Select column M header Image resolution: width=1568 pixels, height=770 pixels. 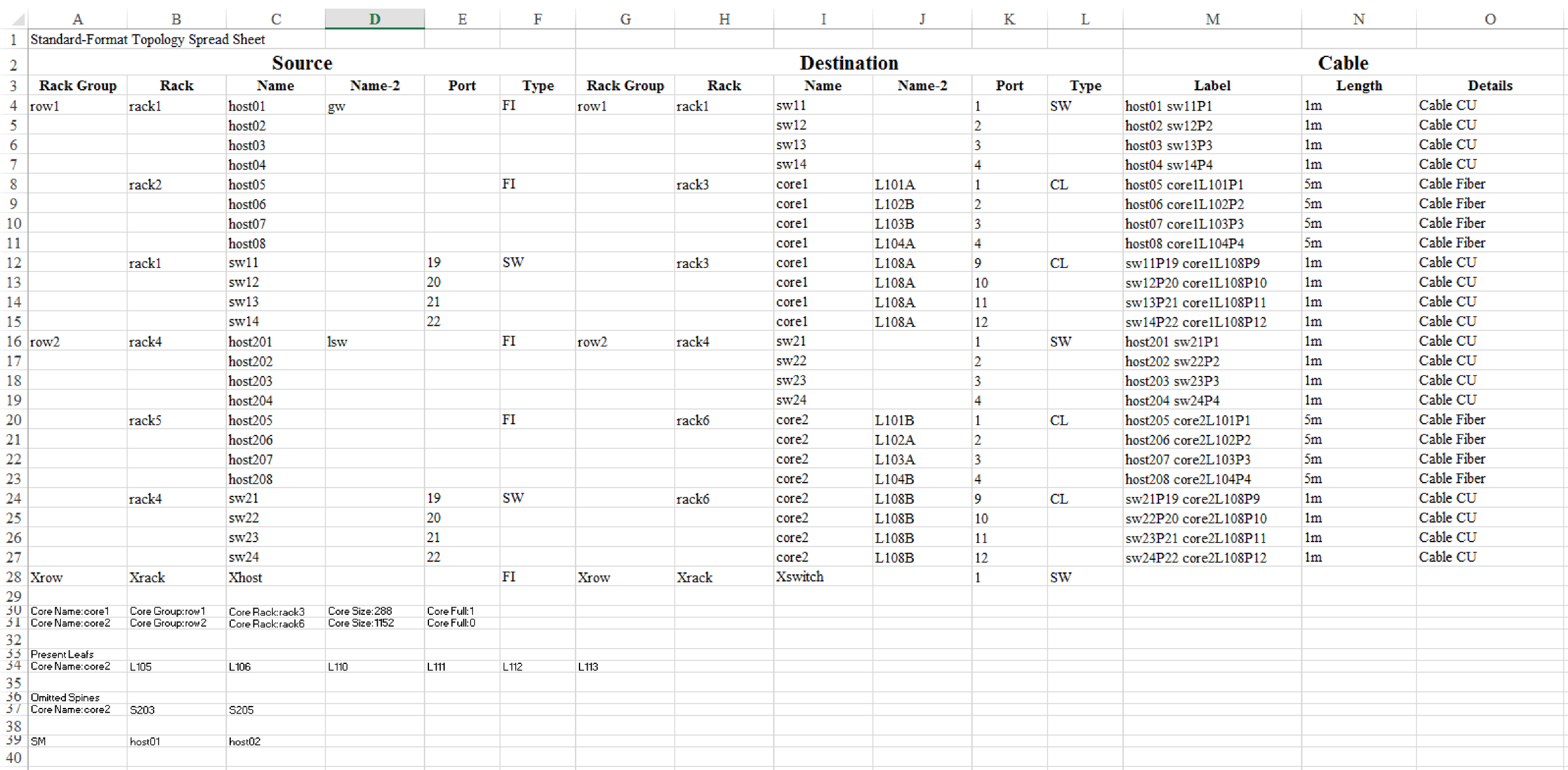point(1212,19)
